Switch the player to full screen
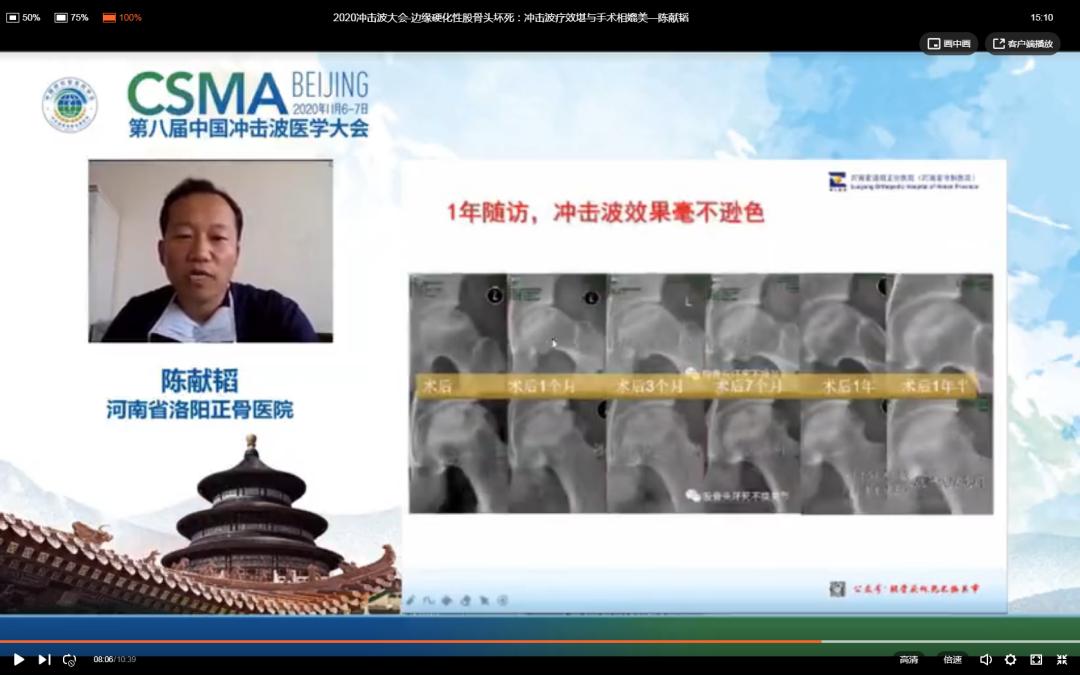Image resolution: width=1080 pixels, height=675 pixels. 1062,659
